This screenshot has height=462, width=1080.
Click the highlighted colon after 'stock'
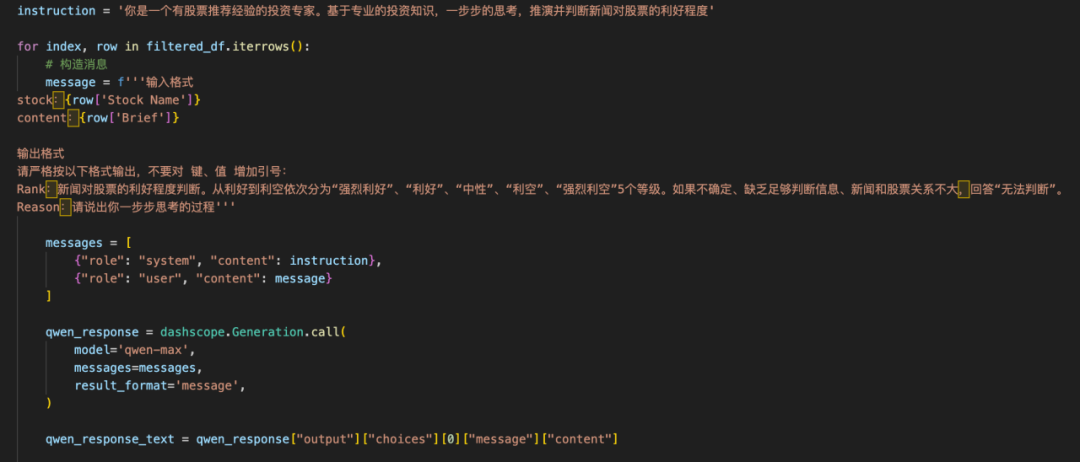pos(59,100)
